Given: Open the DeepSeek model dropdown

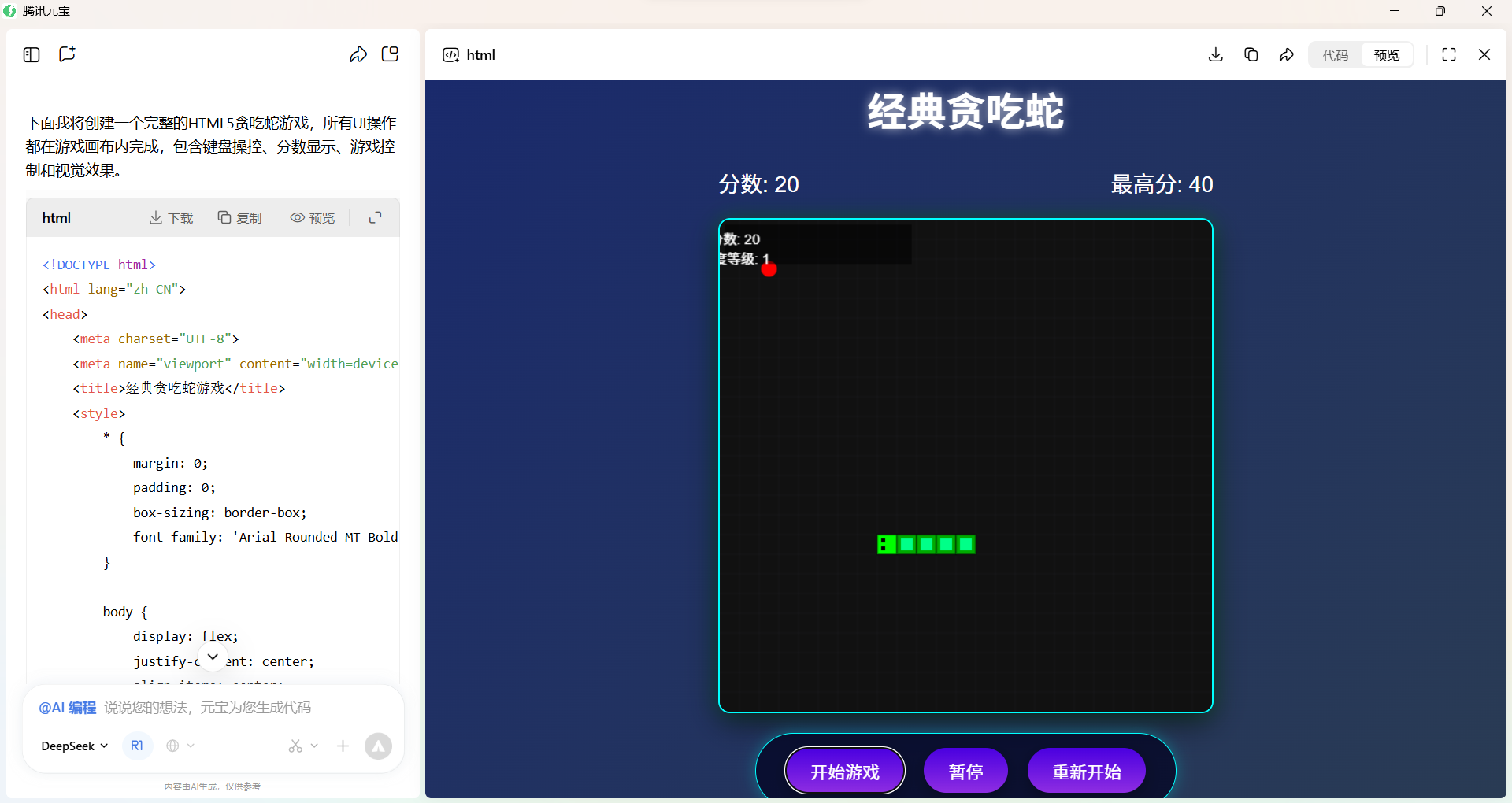Looking at the screenshot, I should point(75,746).
